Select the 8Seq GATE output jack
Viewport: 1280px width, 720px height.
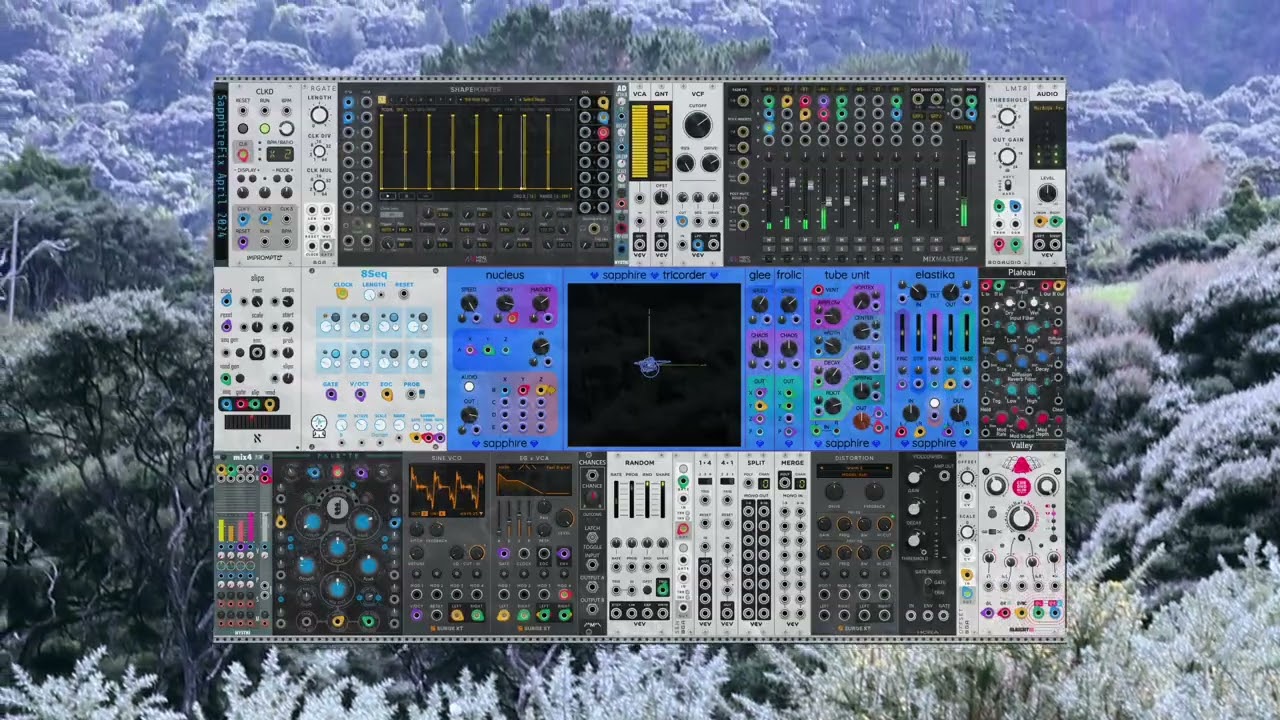point(331,394)
